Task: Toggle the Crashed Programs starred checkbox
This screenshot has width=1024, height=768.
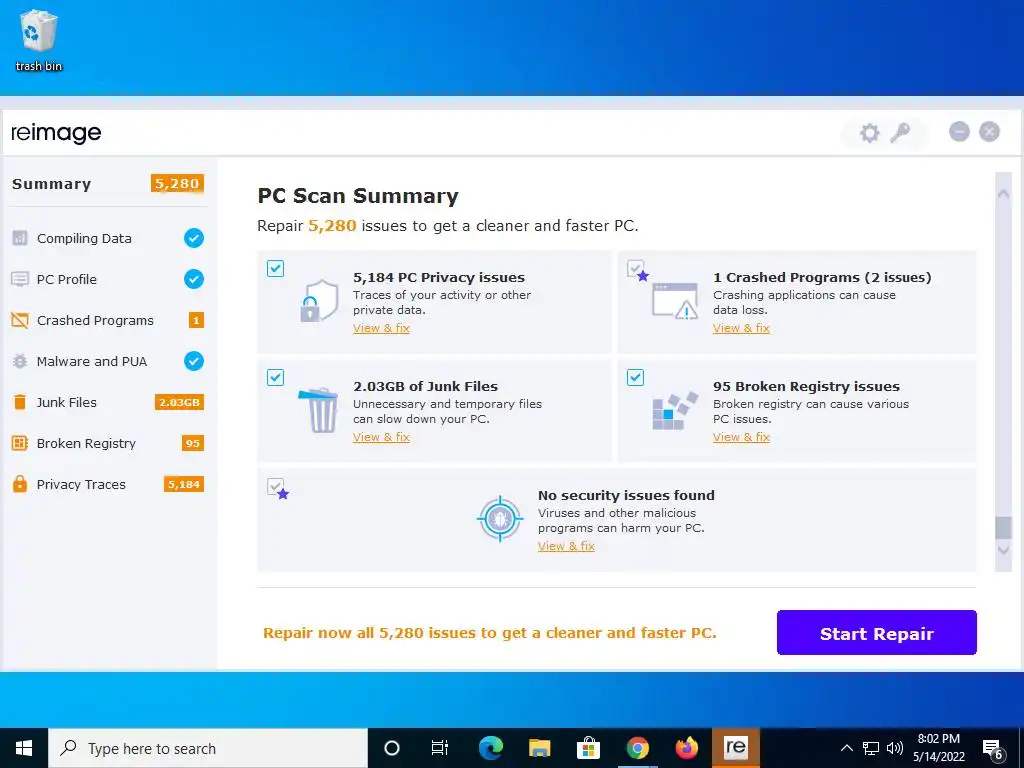Action: pyautogui.click(x=635, y=268)
